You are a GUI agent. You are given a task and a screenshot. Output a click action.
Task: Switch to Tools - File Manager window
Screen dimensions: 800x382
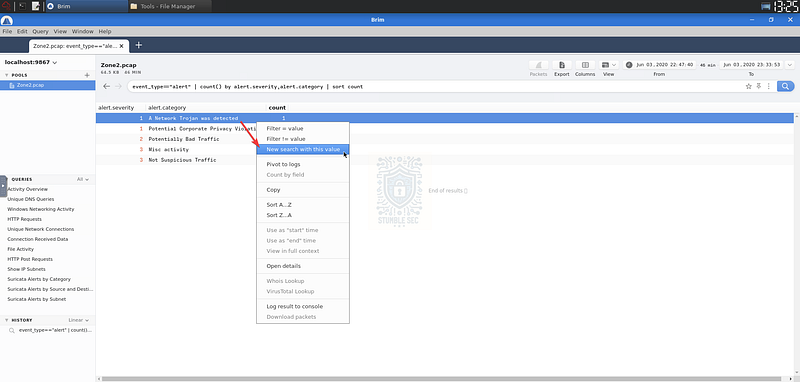170,6
